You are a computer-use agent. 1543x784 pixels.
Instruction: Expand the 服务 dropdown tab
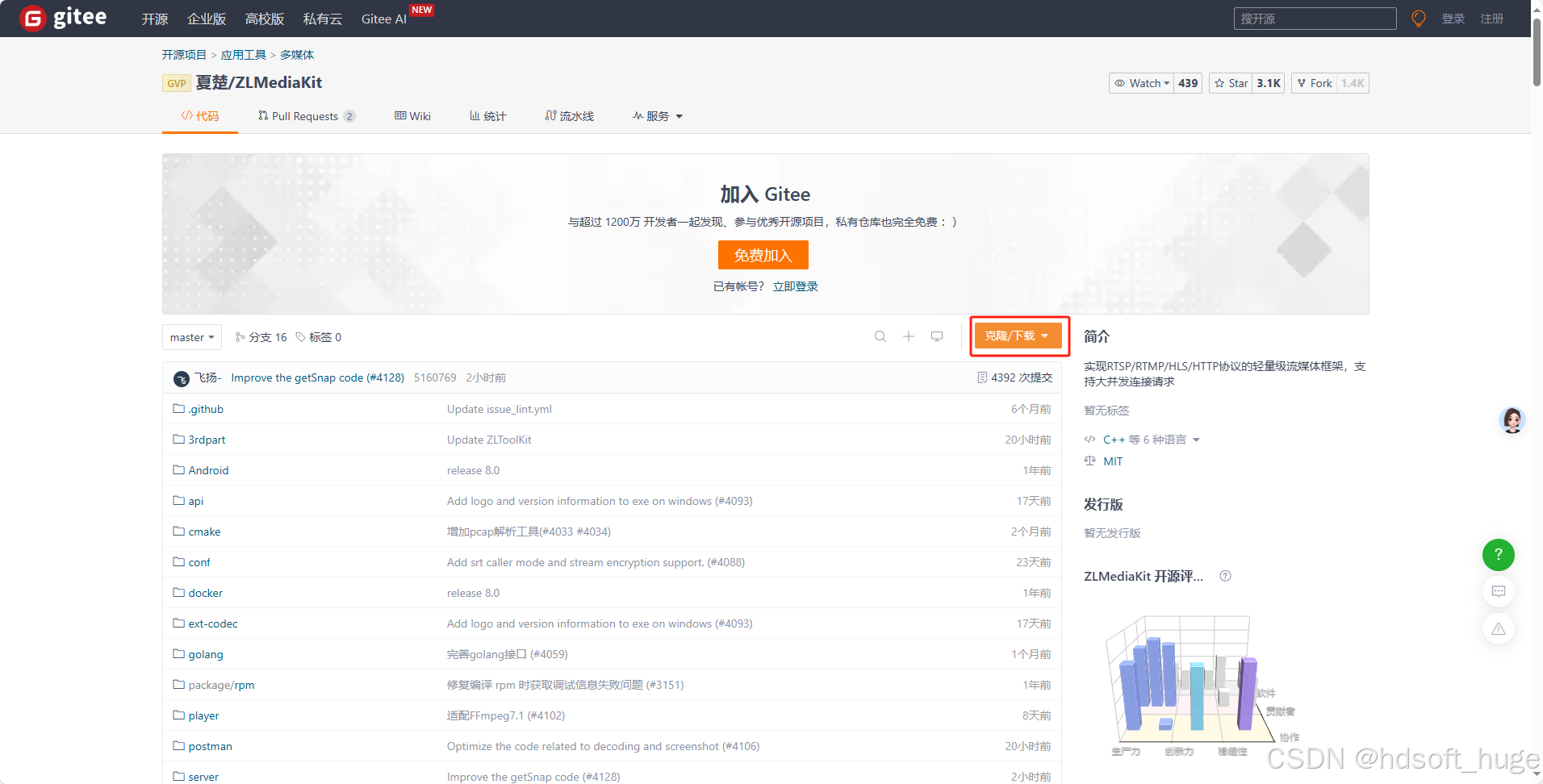658,116
